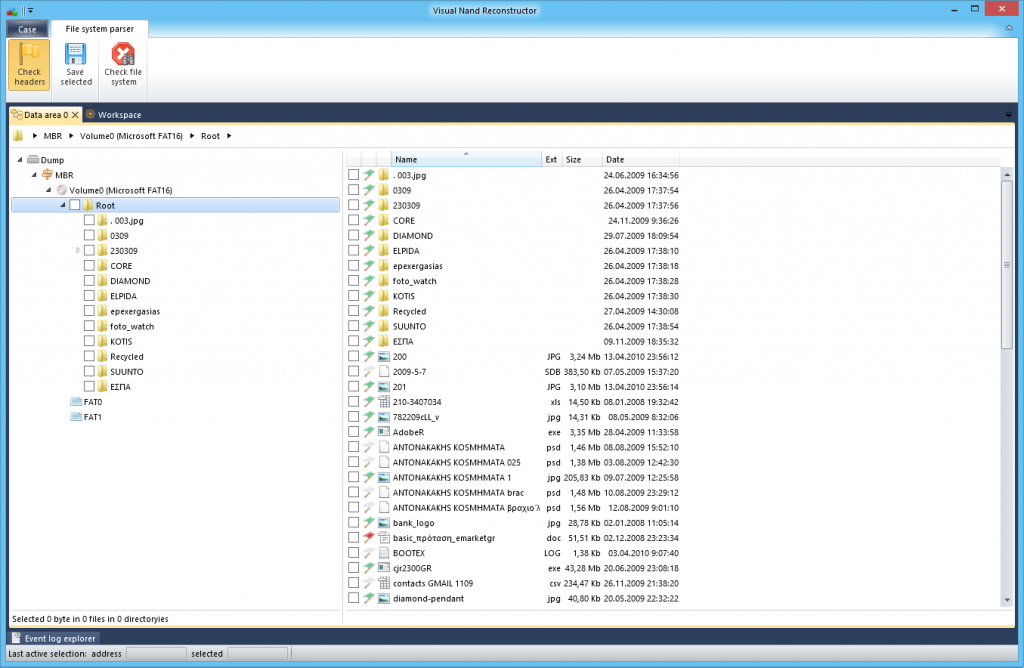Click the FAT0 table icon

(76, 402)
